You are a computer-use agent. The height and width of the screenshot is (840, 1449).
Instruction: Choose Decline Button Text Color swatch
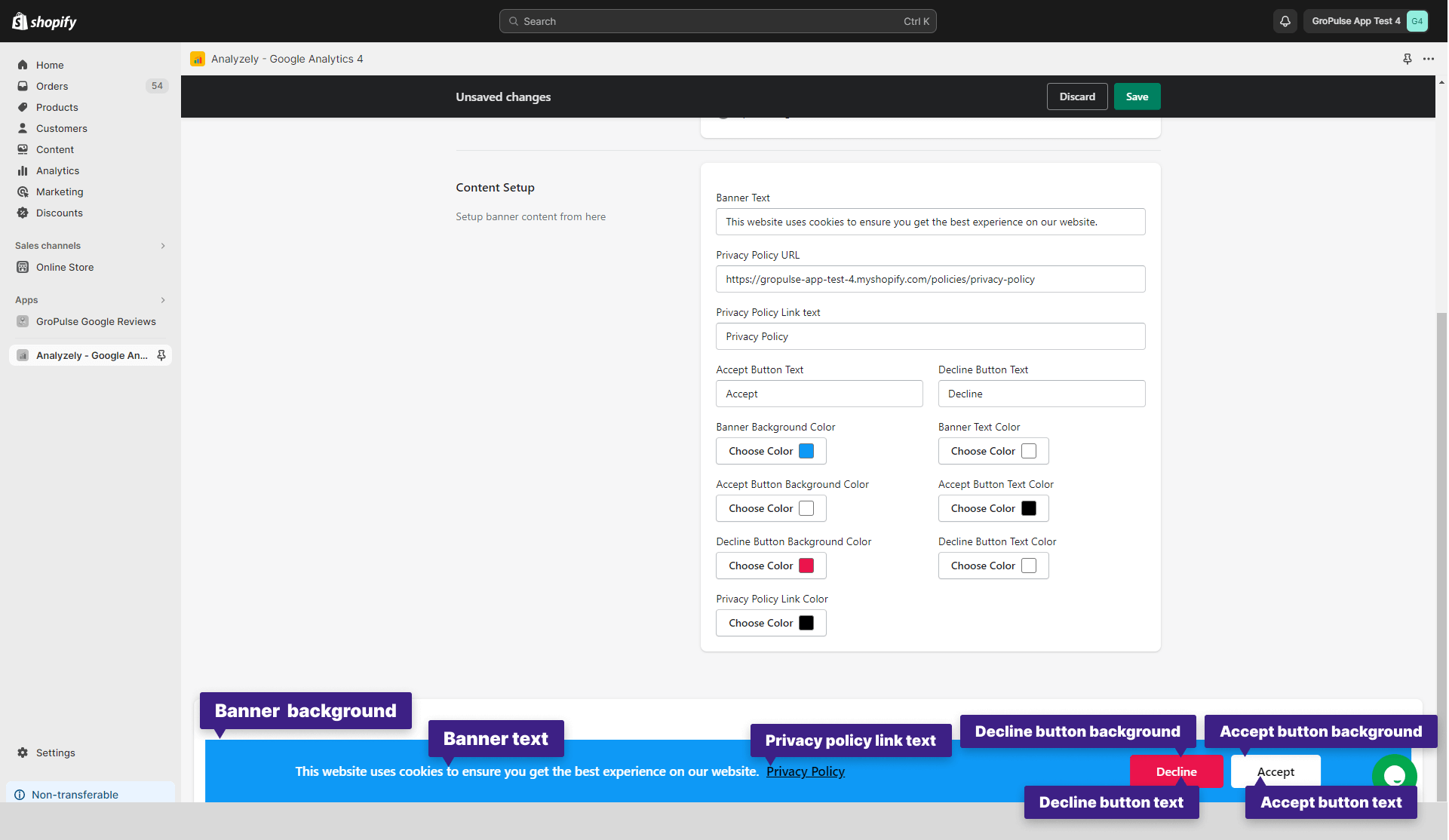(1029, 566)
